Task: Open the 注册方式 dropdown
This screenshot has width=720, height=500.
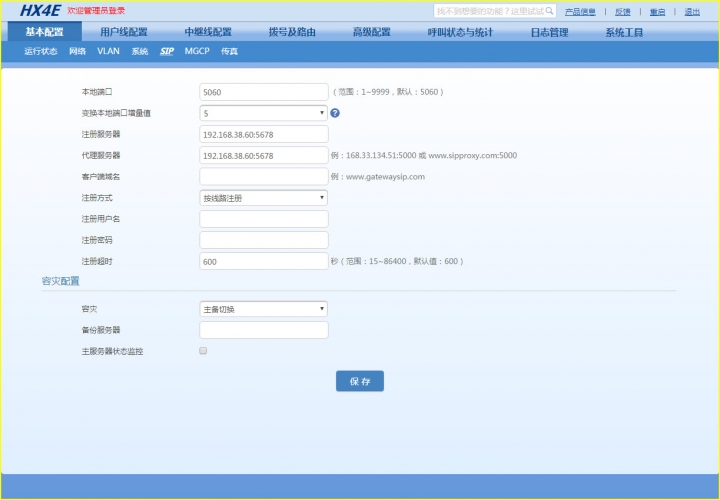Action: [x=264, y=198]
